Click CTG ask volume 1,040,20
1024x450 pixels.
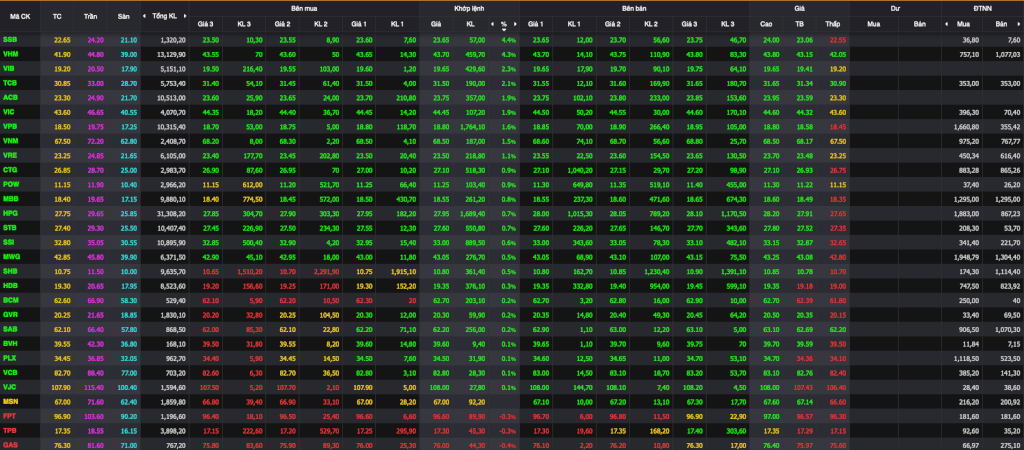coord(581,170)
